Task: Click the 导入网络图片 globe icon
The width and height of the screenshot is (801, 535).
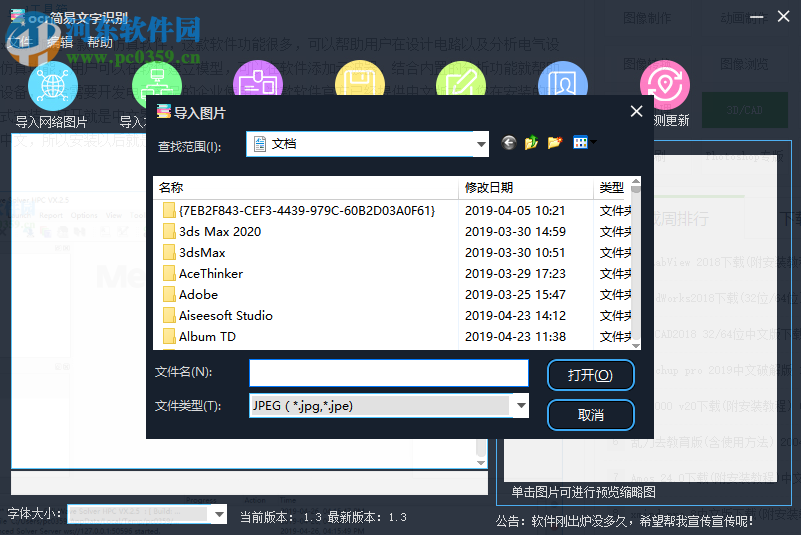Action: 53,86
